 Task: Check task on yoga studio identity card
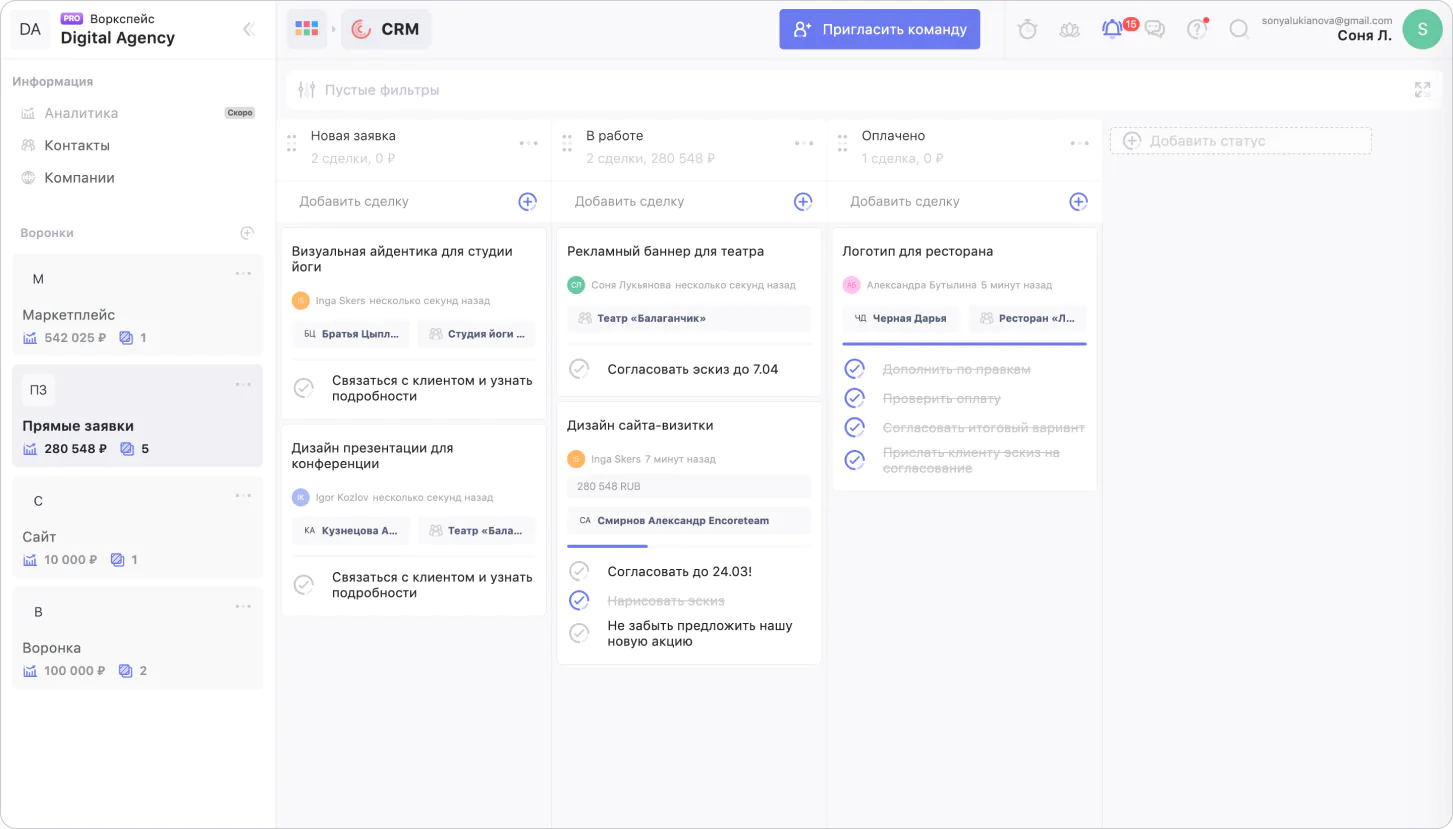(303, 388)
